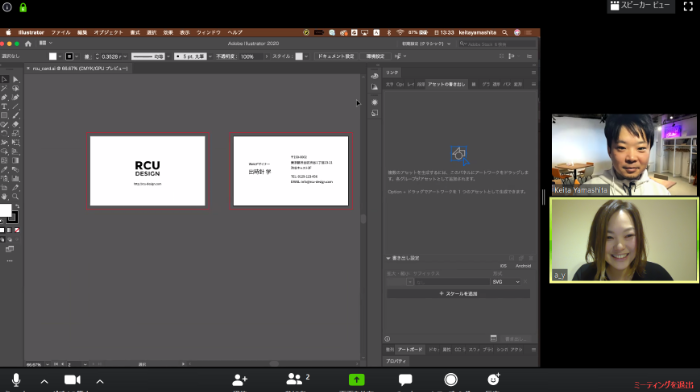Open Zoom participants panel icon

(x=294, y=379)
